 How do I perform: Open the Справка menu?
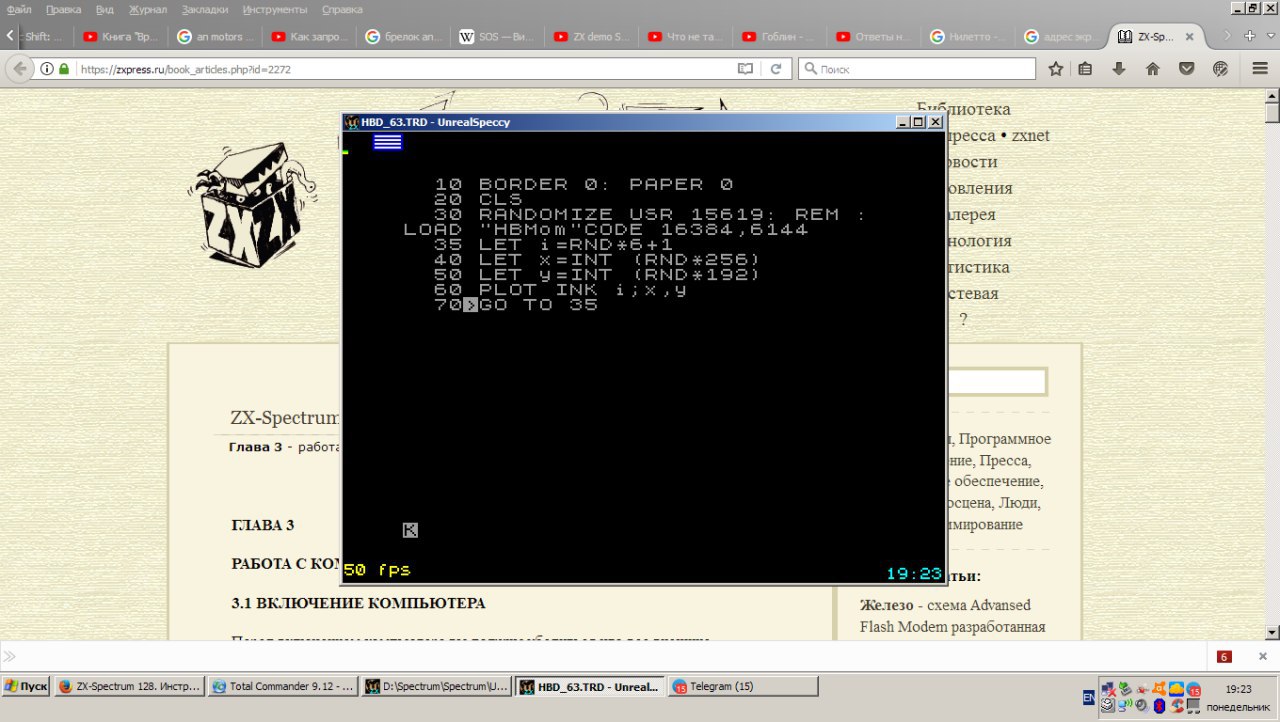(x=343, y=9)
